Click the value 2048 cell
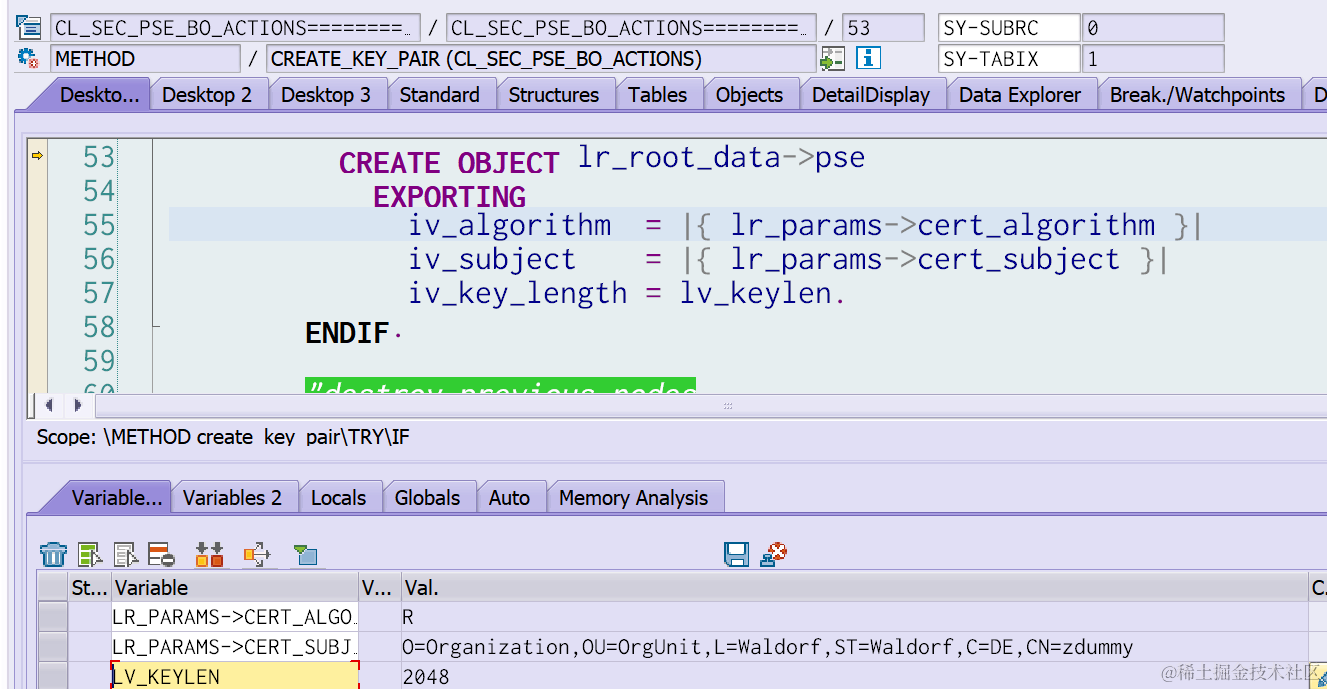Image resolution: width=1327 pixels, height=689 pixels. (x=855, y=676)
